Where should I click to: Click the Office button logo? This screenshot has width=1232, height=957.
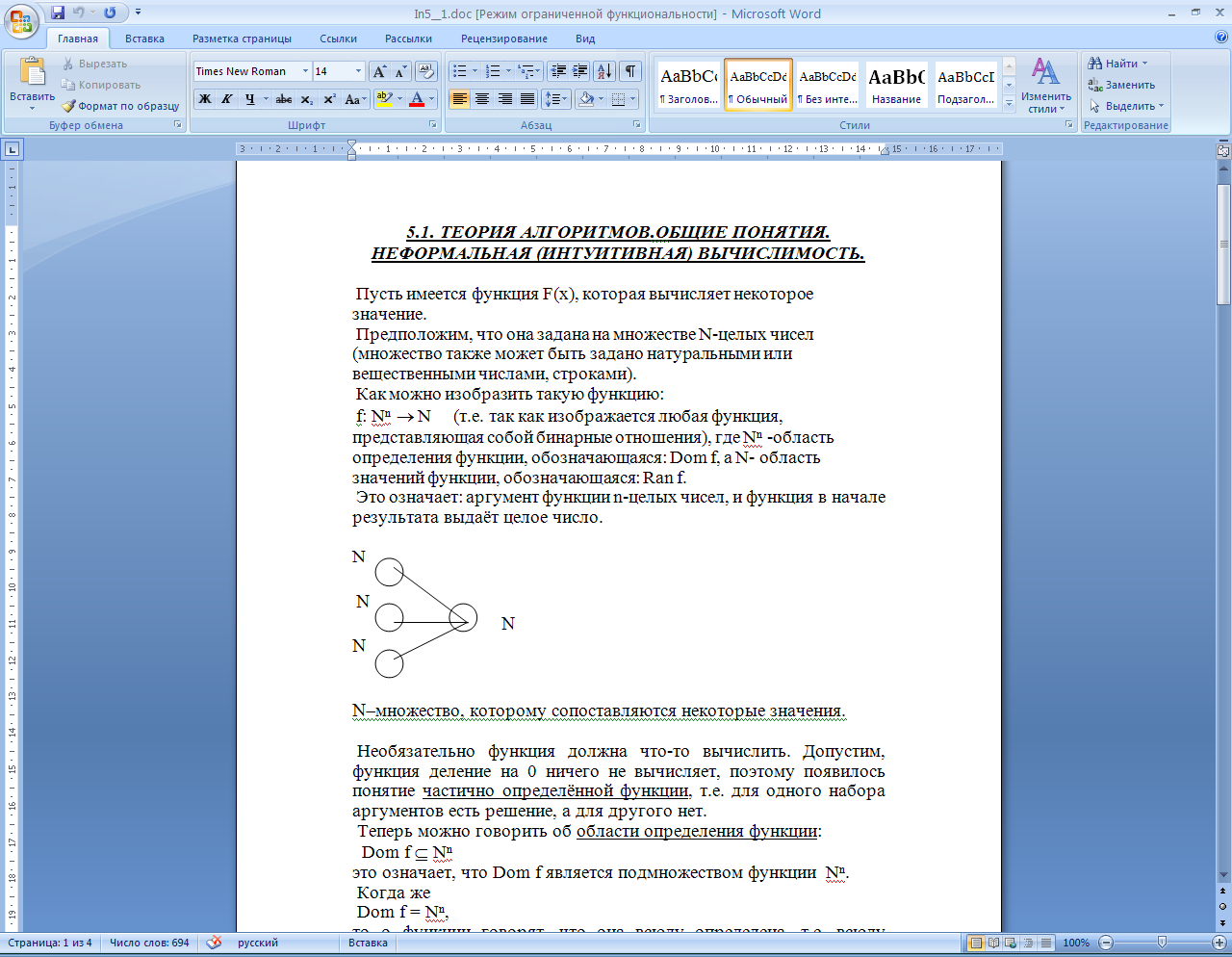(x=21, y=21)
